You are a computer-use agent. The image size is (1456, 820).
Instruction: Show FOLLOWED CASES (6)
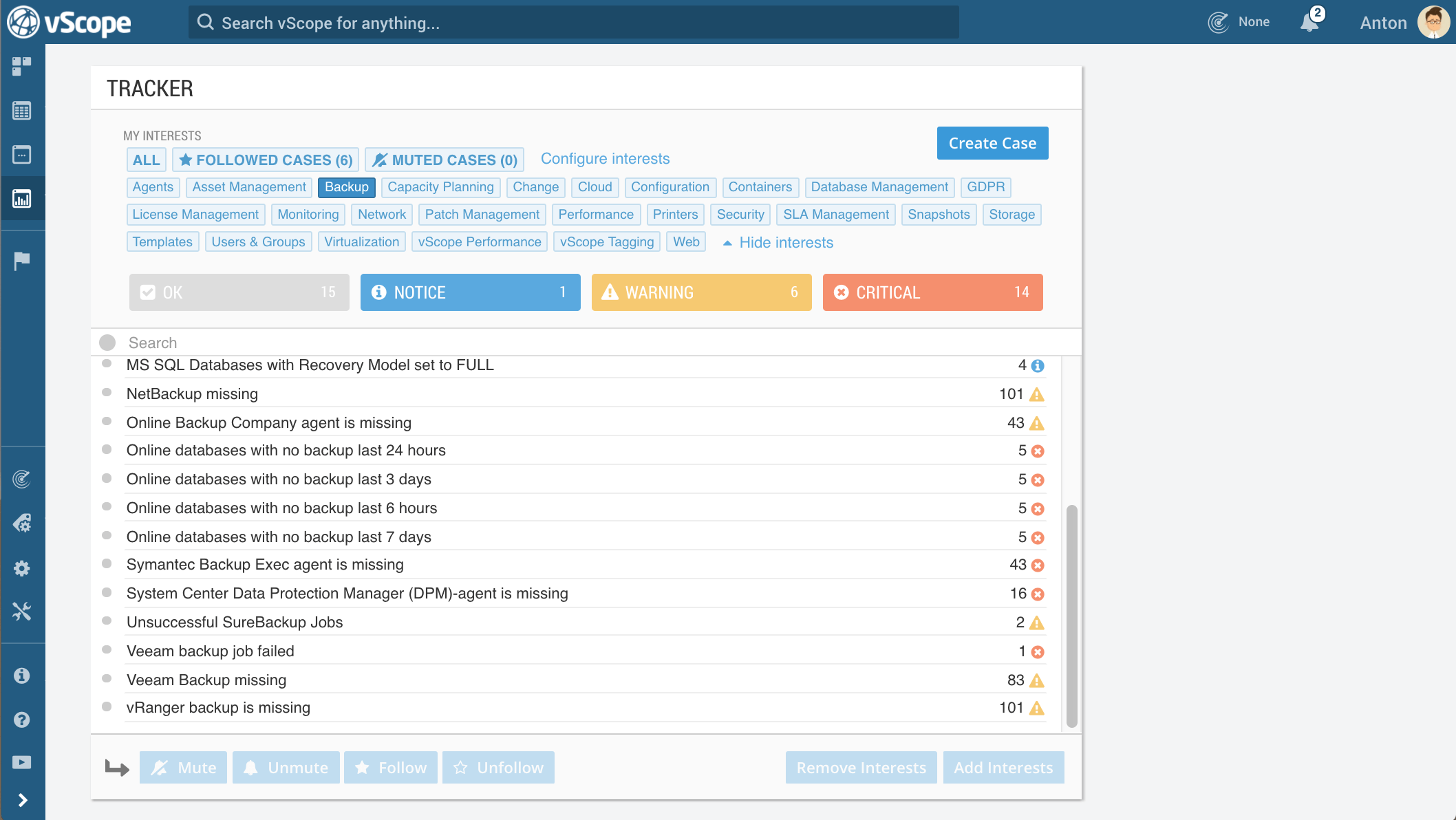266,160
